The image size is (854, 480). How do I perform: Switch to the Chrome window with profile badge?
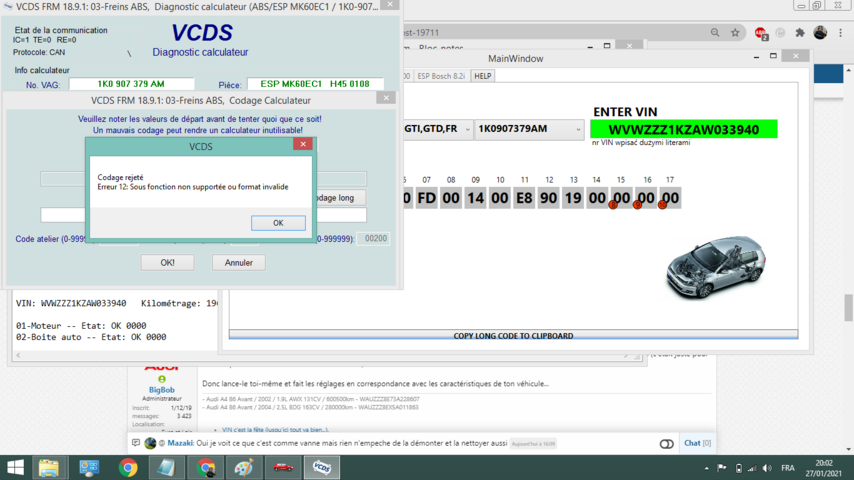pos(206,467)
